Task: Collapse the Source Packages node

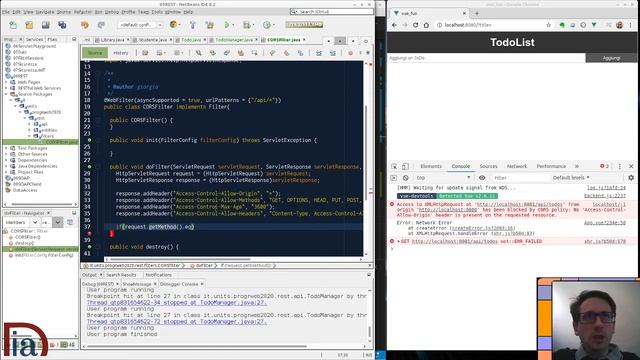Action: [x=7, y=94]
